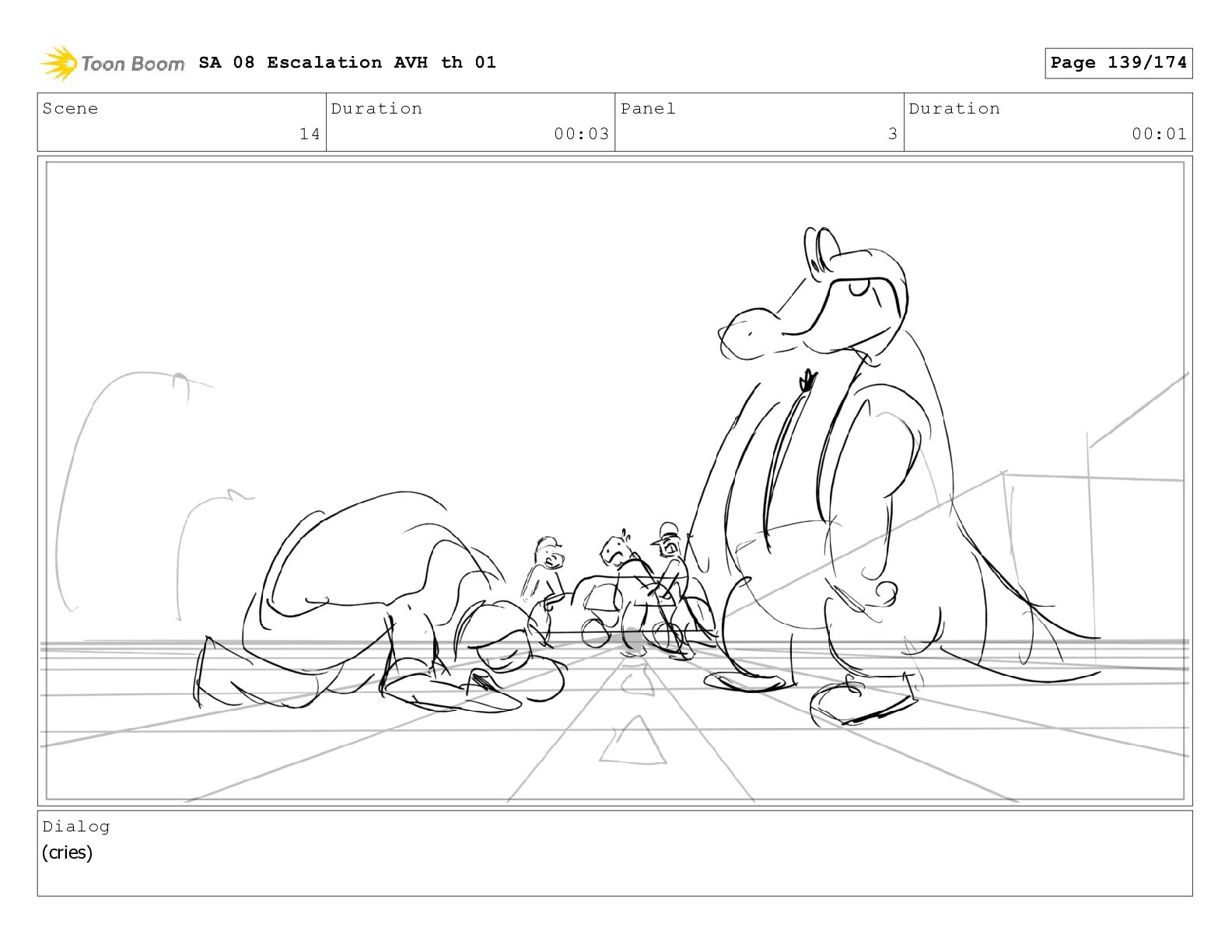Click the 'Page 139/174' indicator
The image size is (1232, 952).
coord(1118,63)
